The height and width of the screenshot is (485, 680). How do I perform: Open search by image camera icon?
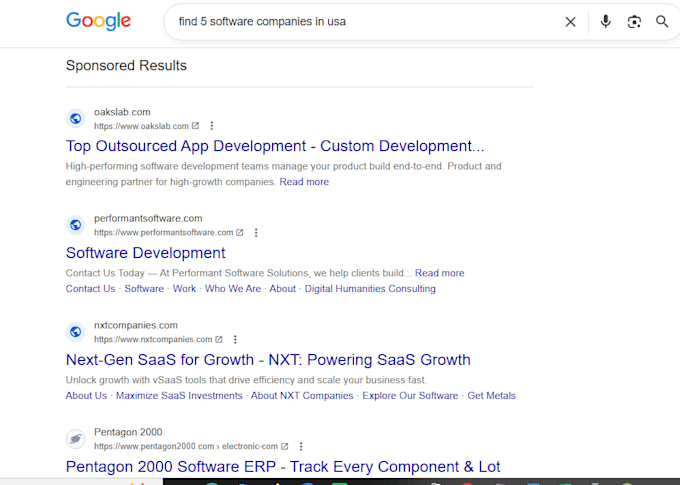634,22
